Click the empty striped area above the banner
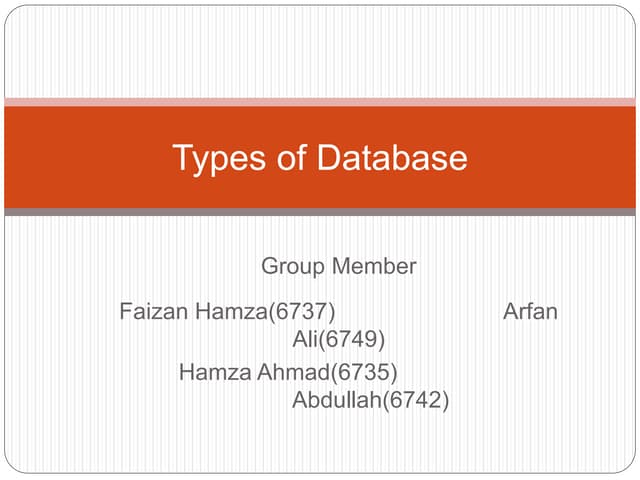This screenshot has width=640, height=480. pos(320,50)
